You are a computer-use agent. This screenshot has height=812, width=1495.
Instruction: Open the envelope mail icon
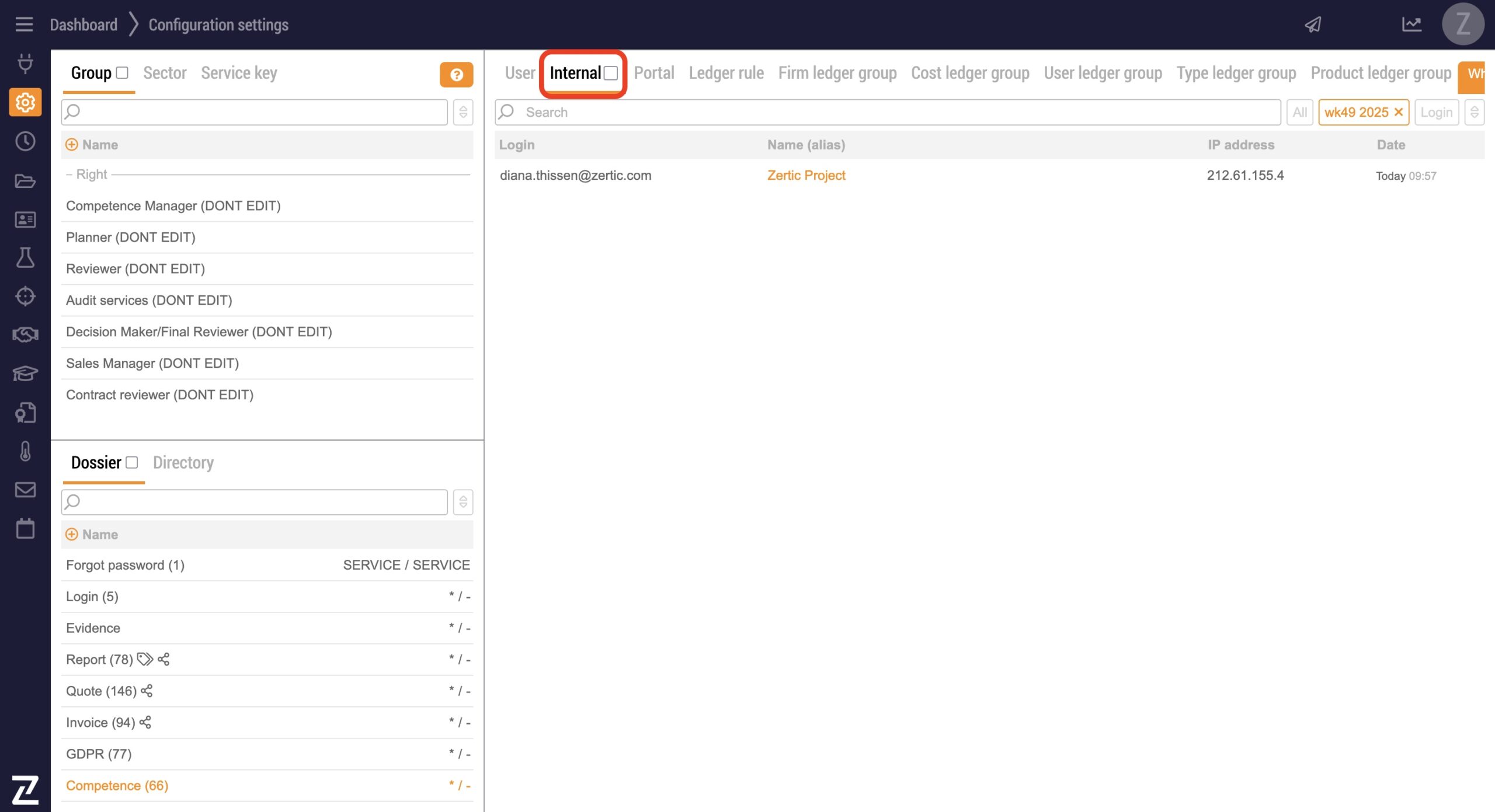tap(25, 490)
